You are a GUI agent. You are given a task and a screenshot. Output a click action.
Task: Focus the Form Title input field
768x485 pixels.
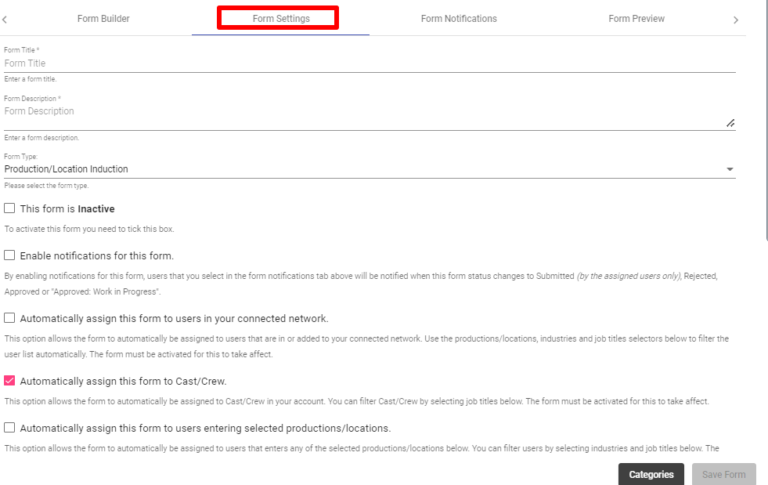(x=370, y=63)
